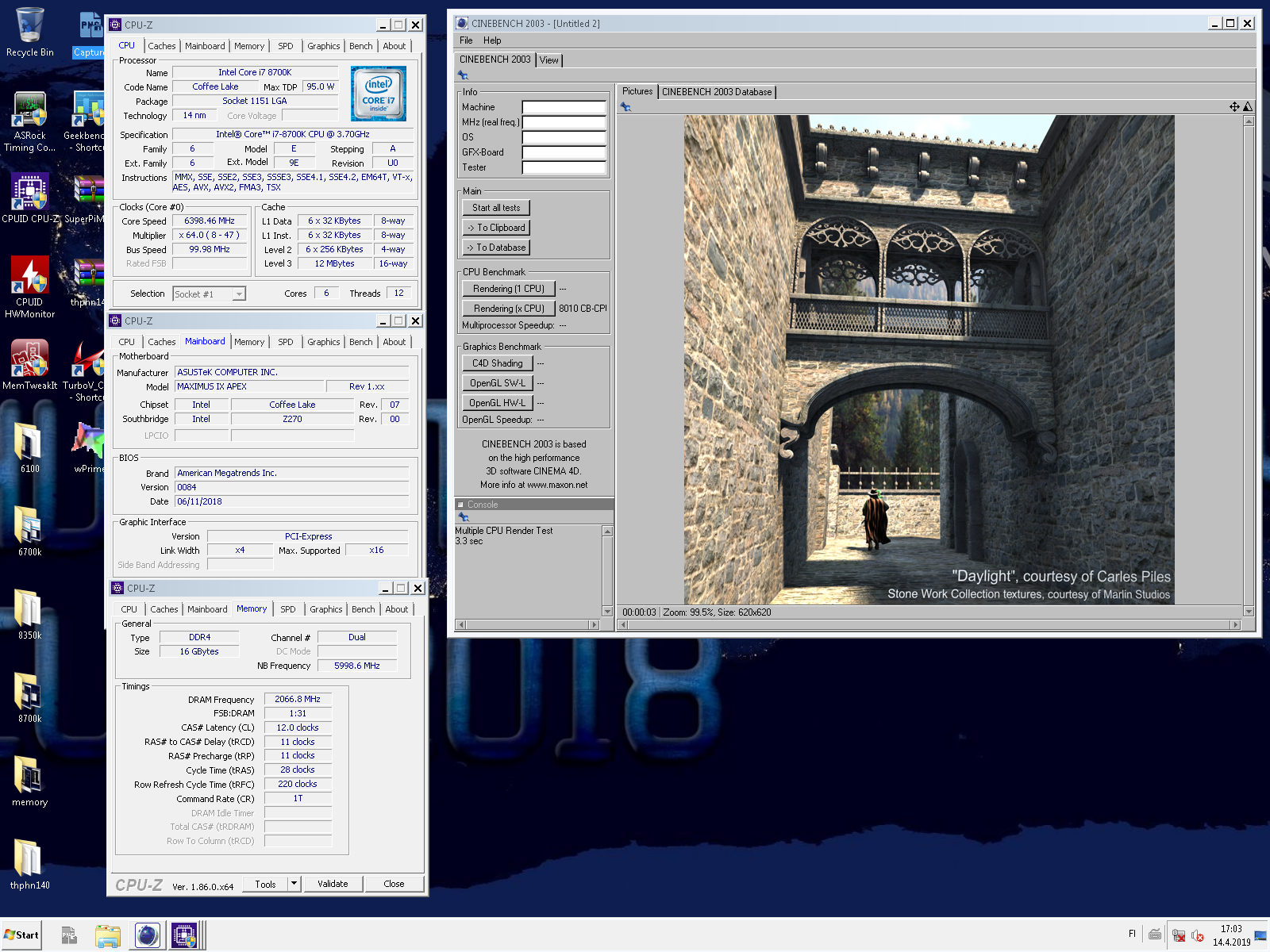This screenshot has width=1270, height=952.
Task: Click the Tester input field
Action: (564, 167)
